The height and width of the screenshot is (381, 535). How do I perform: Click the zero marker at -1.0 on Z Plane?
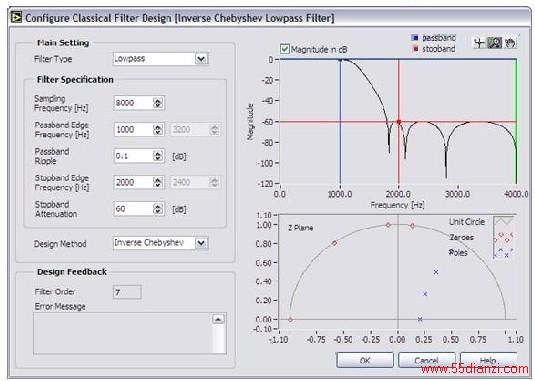(290, 320)
